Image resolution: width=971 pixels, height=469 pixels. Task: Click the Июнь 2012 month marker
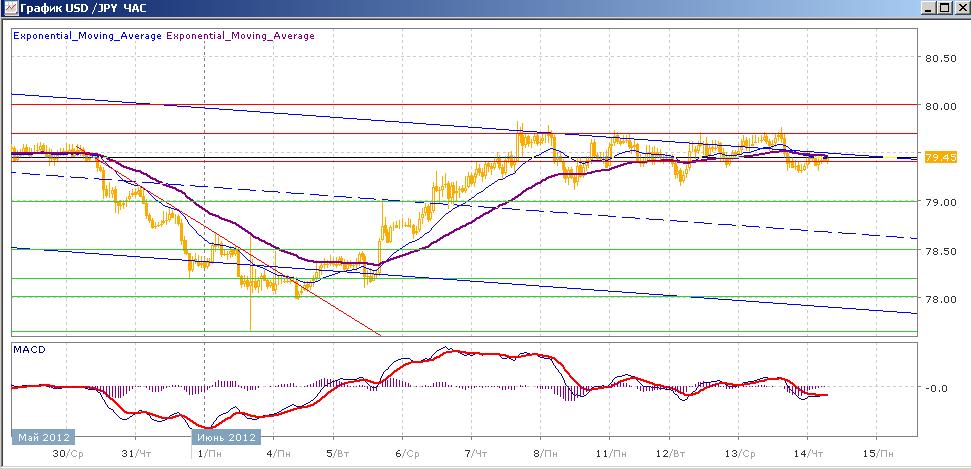tap(226, 437)
